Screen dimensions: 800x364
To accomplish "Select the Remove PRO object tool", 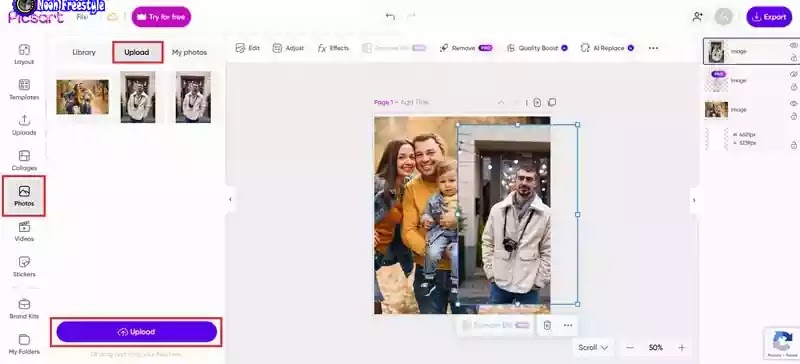I will (466, 48).
